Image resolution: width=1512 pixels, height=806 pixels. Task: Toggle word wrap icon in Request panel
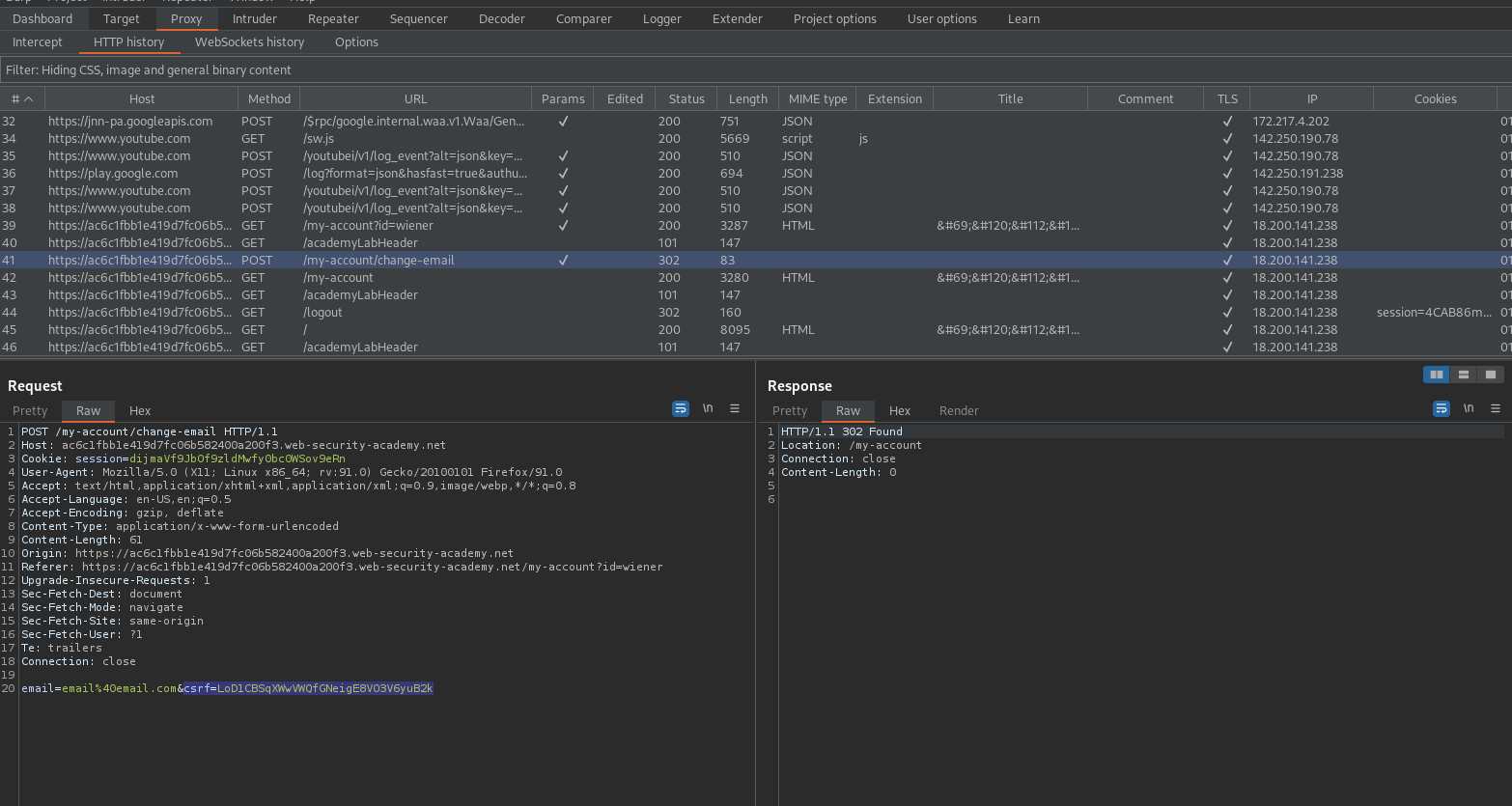[681, 409]
